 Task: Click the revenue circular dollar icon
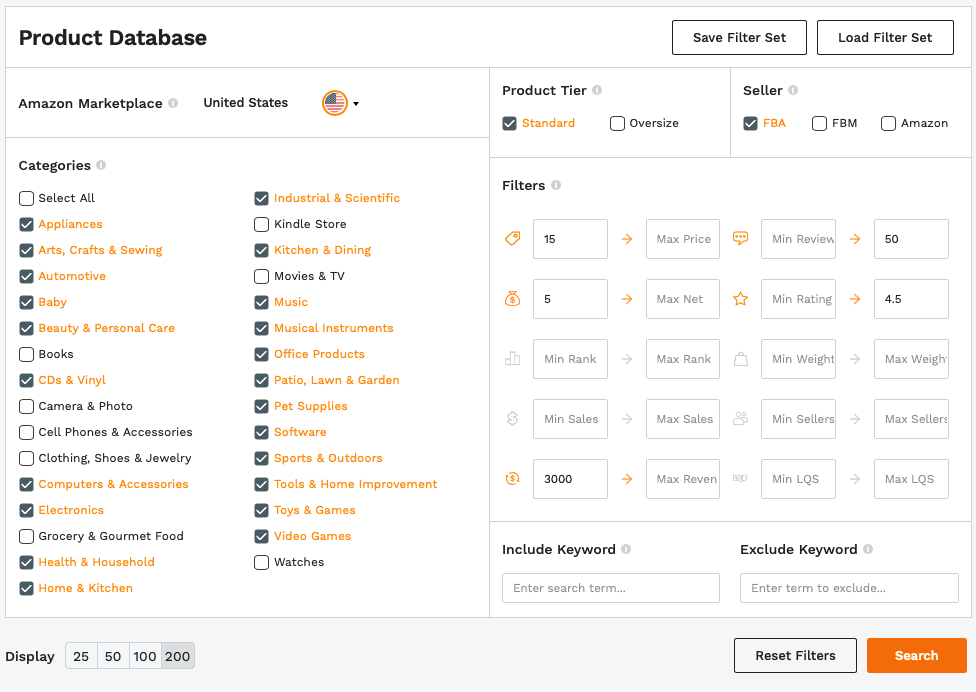click(x=512, y=479)
